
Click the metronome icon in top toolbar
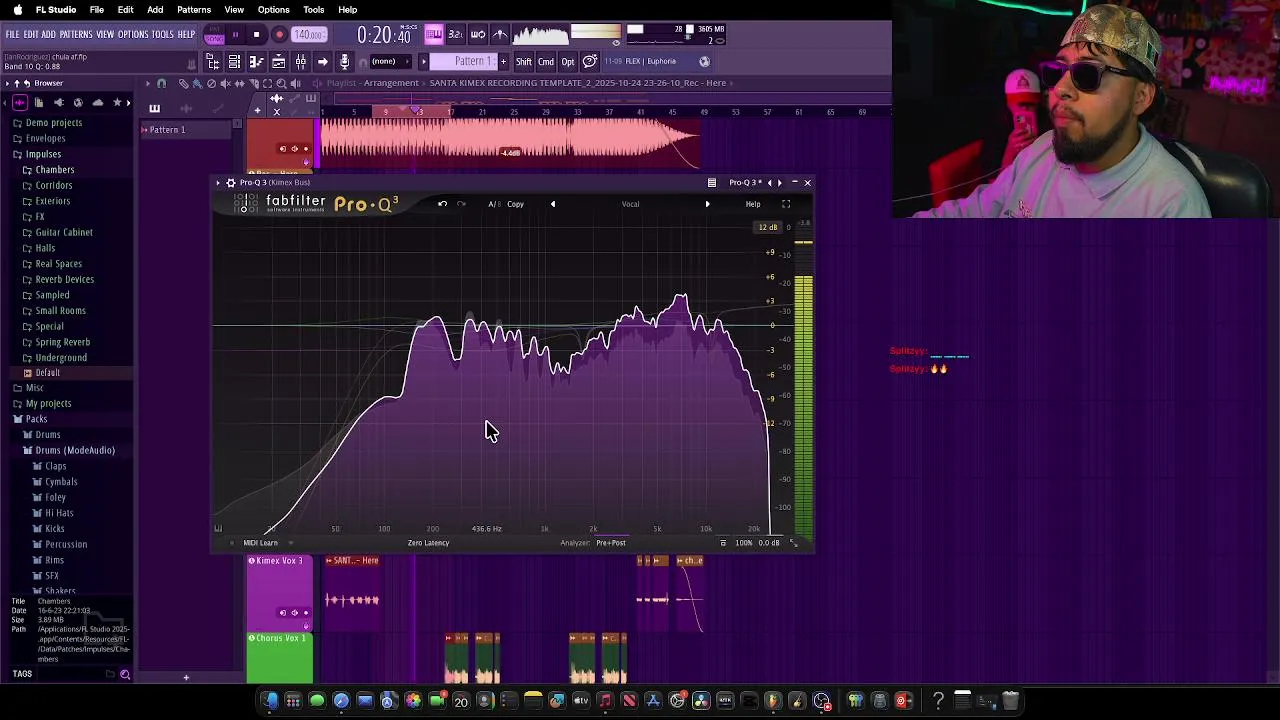click(x=500, y=35)
